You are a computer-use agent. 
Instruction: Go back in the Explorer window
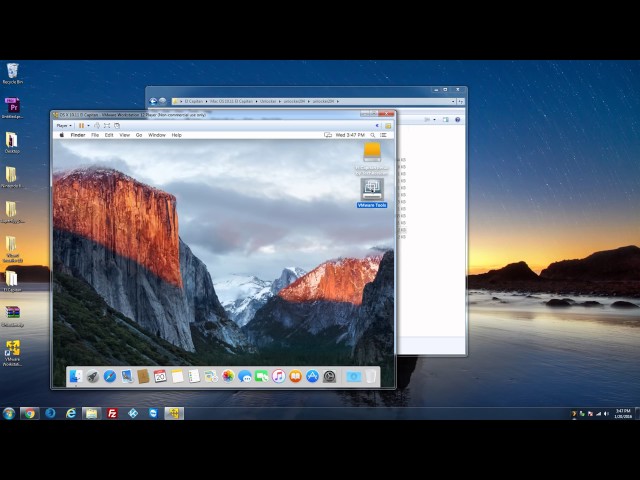(x=153, y=101)
